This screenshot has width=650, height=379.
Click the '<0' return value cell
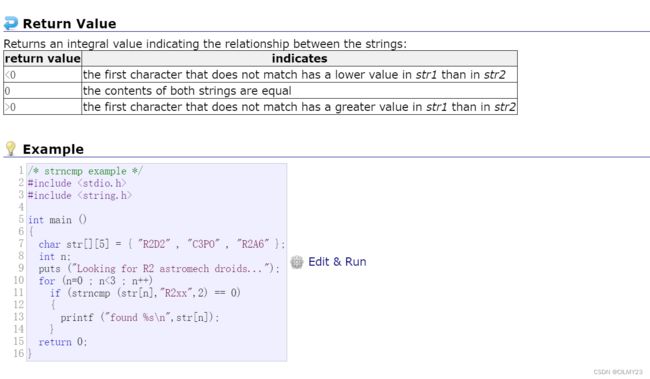click(43, 75)
